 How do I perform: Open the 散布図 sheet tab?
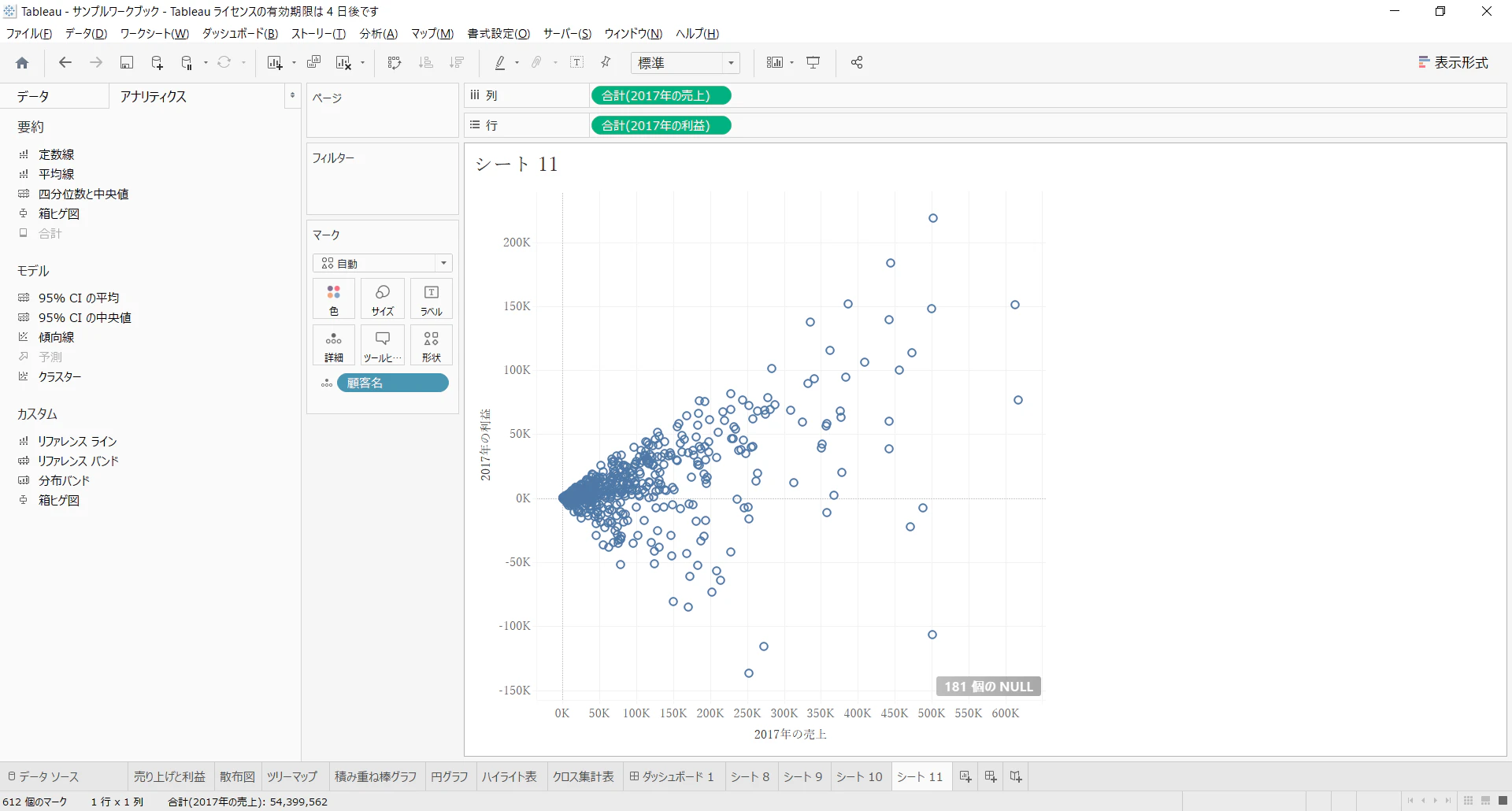[237, 777]
